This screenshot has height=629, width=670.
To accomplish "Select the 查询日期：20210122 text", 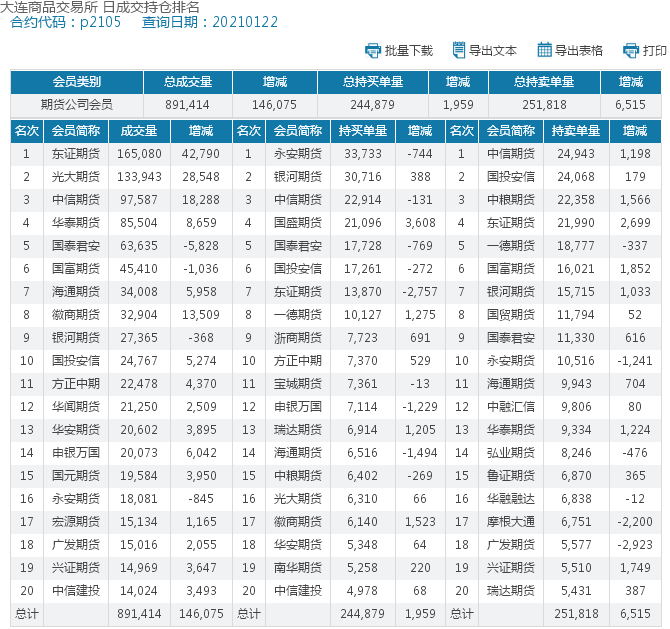I will tap(210, 22).
